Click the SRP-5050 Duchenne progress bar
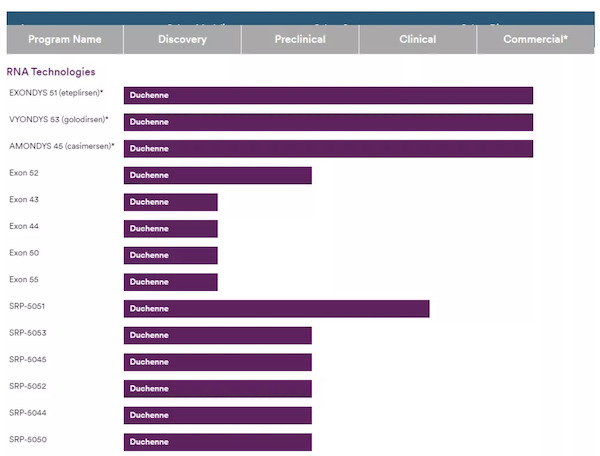Image resolution: width=600 pixels, height=456 pixels. [218, 442]
